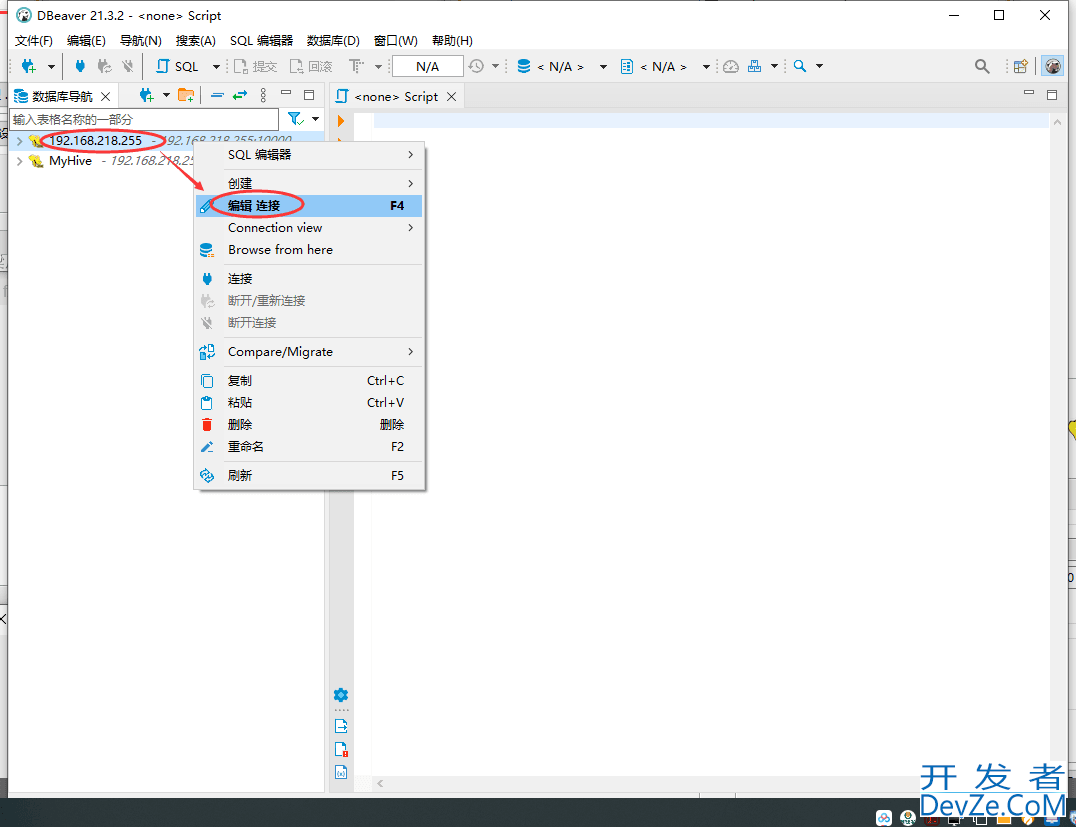Click the 回滚 rollback button

[311, 67]
